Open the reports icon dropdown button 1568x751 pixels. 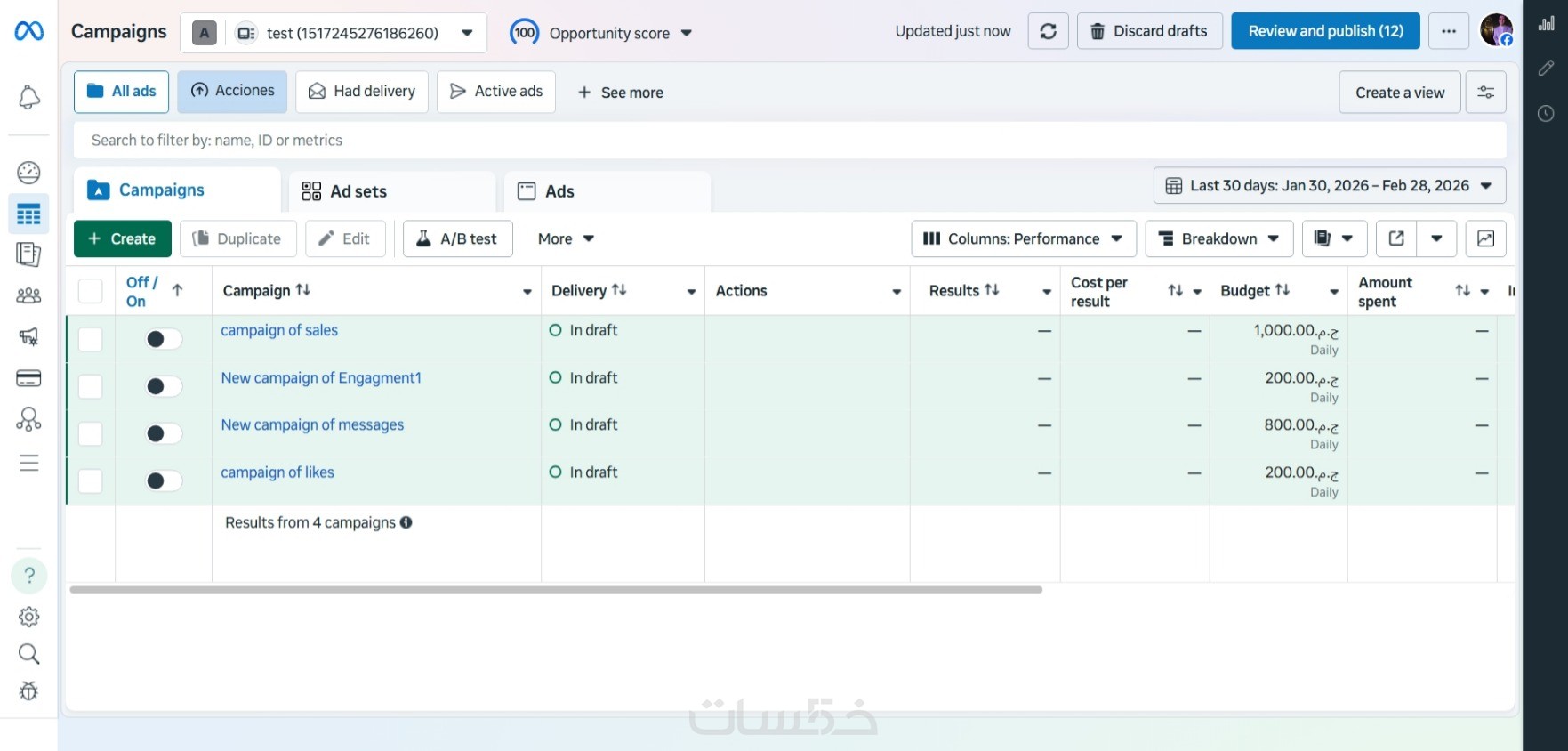pos(1334,238)
